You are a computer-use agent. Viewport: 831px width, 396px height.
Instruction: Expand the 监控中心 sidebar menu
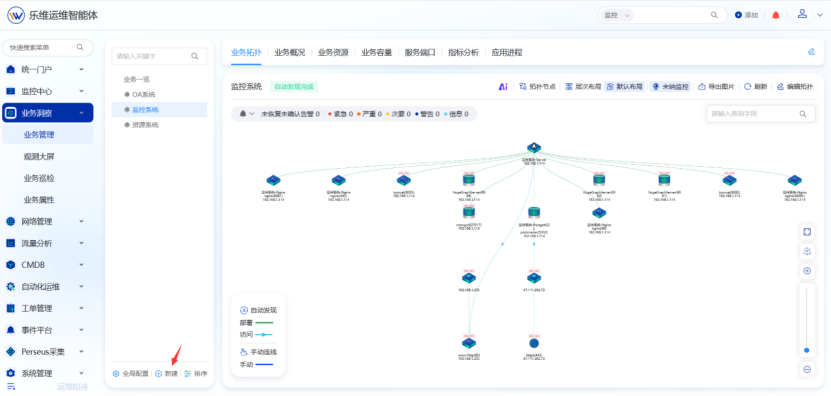(x=48, y=91)
